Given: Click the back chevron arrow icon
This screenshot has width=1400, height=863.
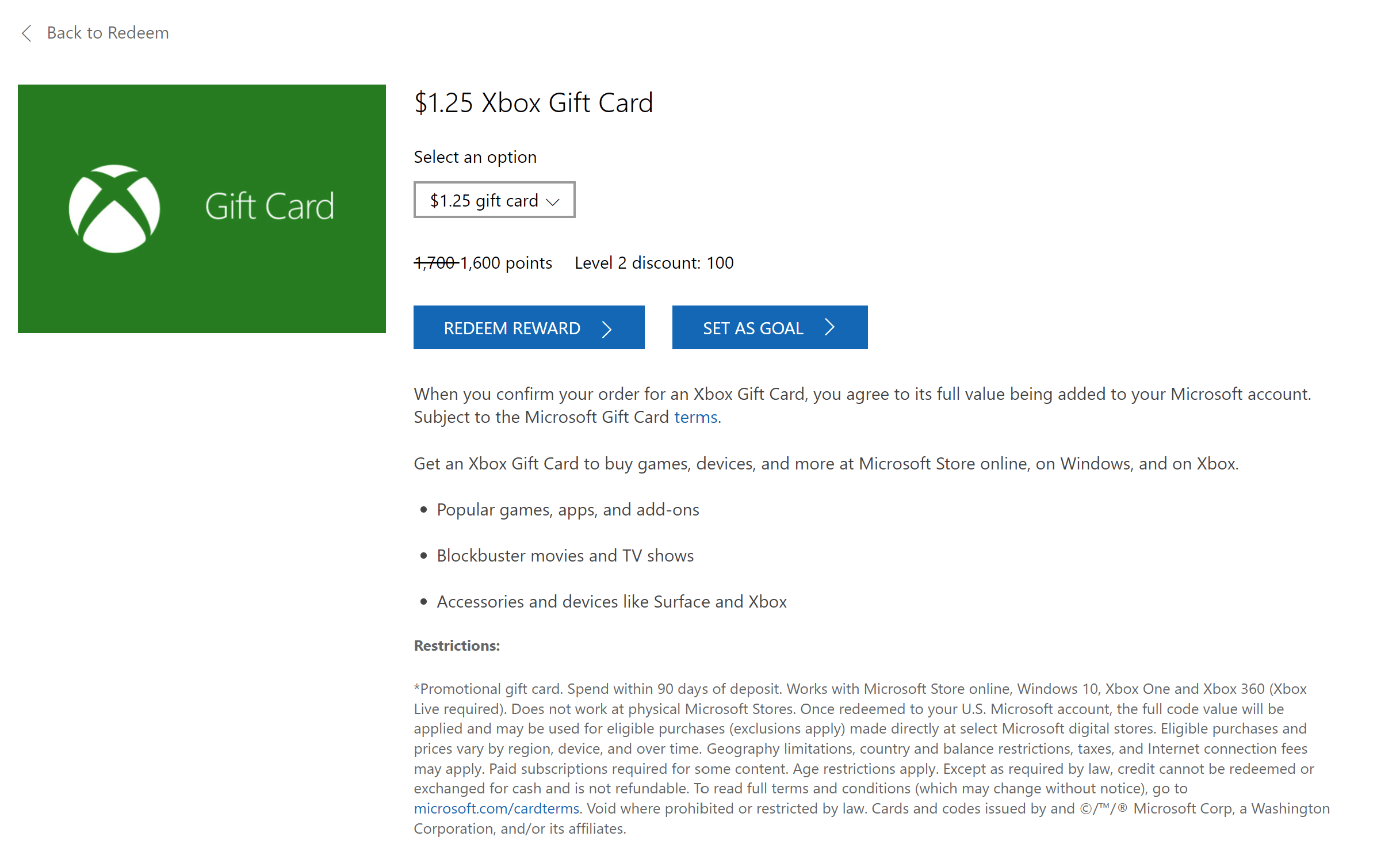Looking at the screenshot, I should point(26,33).
